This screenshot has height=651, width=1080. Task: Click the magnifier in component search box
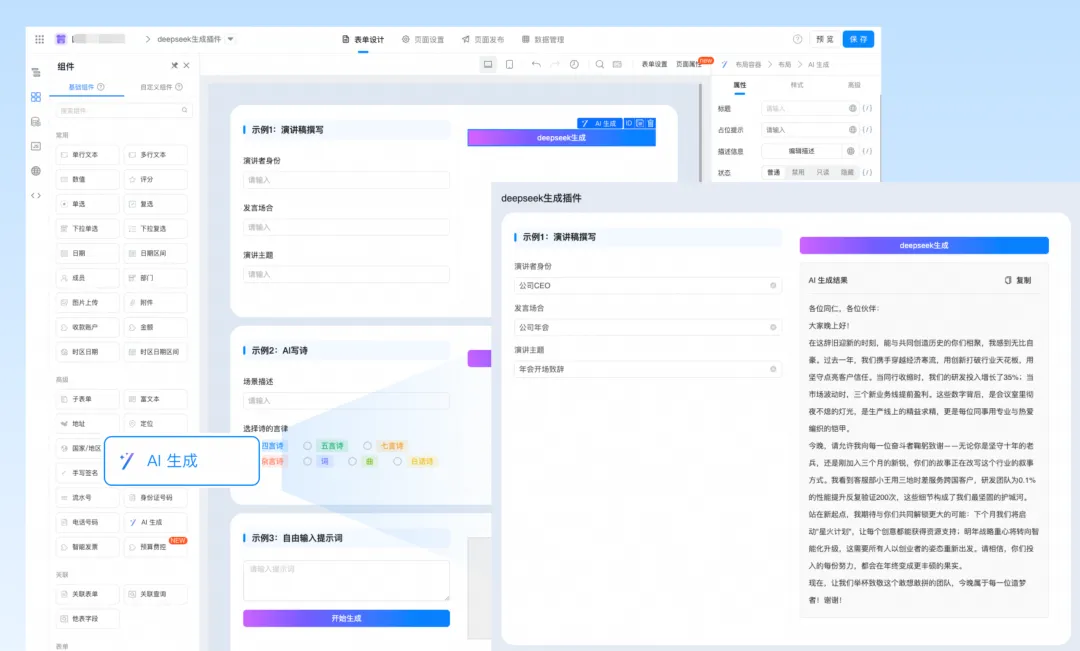coord(185,110)
